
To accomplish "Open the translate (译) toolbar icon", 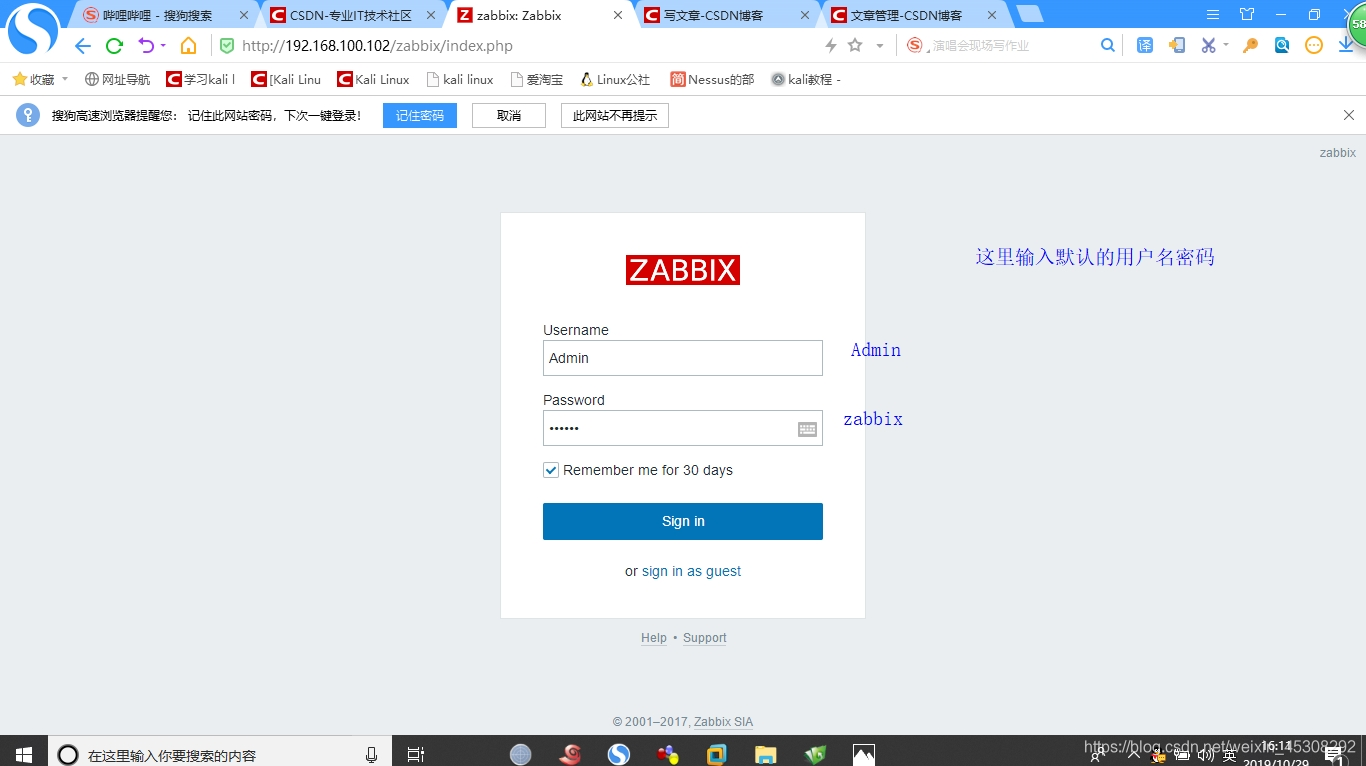I will tap(1145, 46).
